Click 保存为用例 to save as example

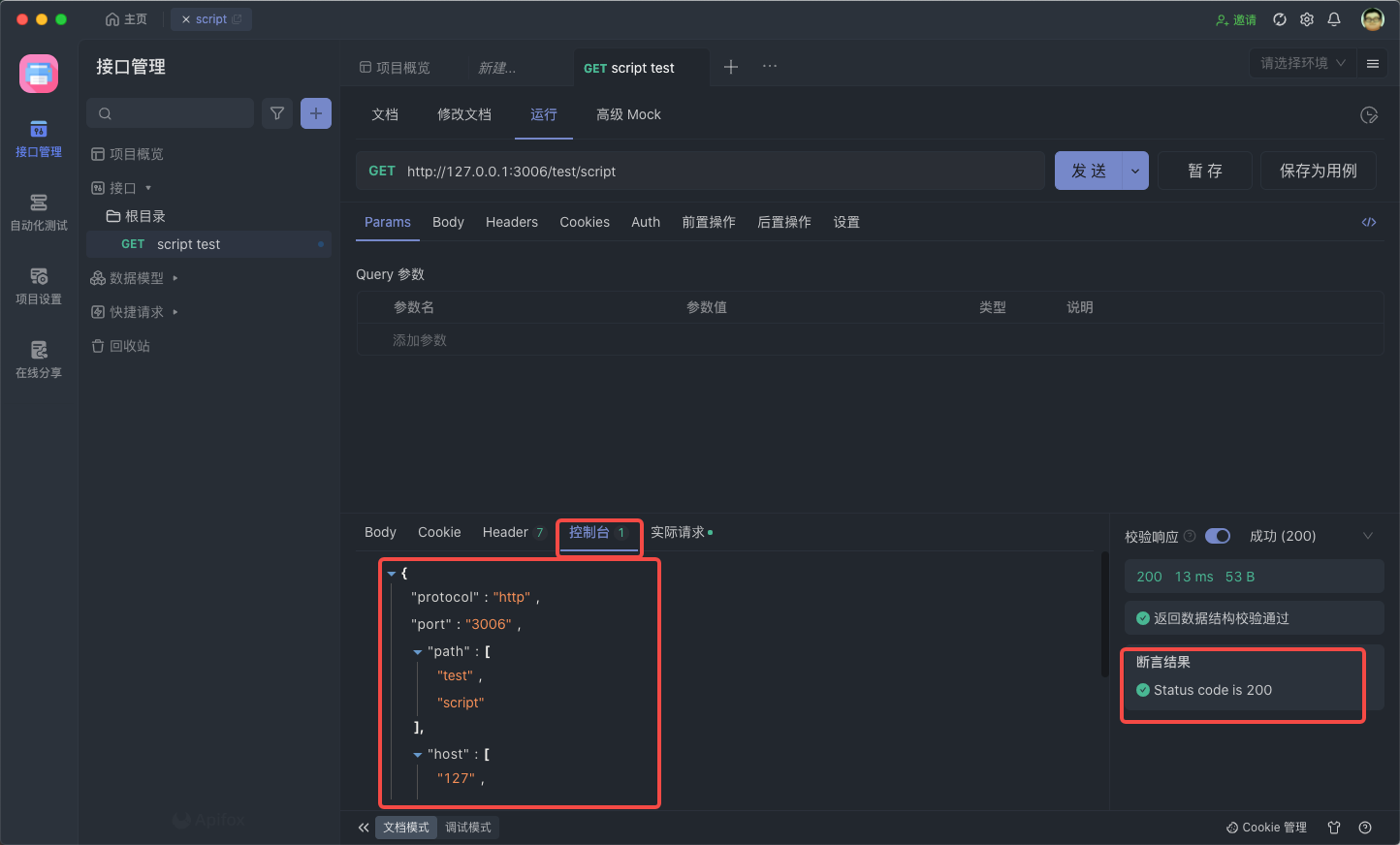coord(1318,170)
